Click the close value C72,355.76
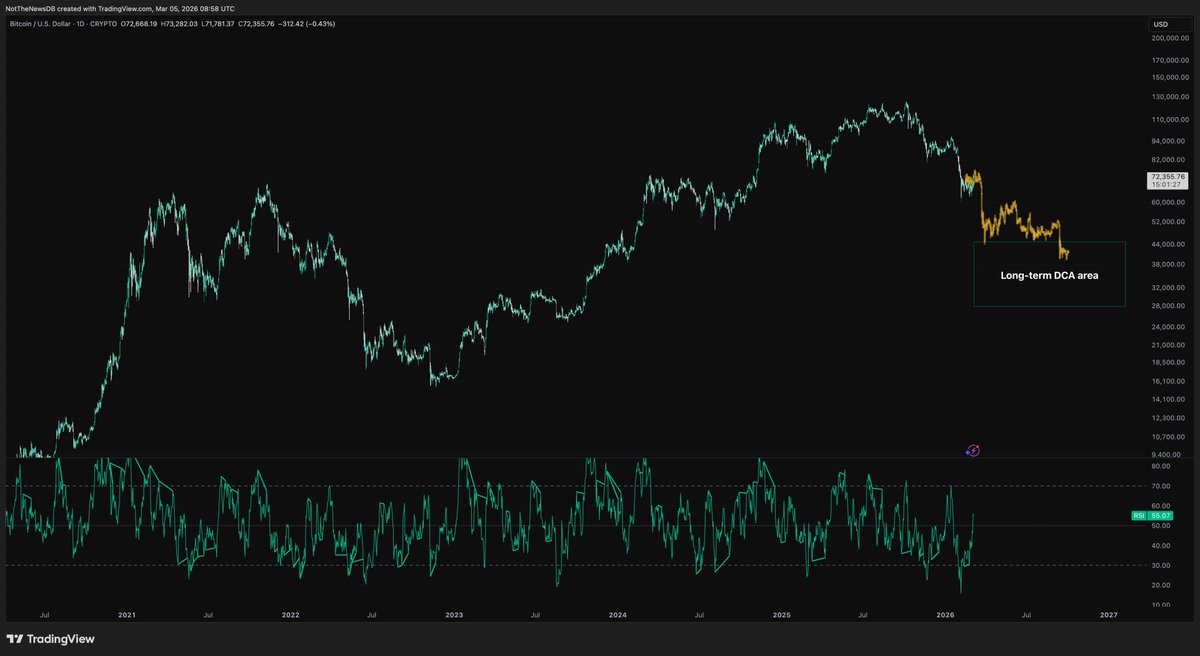 click(256, 23)
